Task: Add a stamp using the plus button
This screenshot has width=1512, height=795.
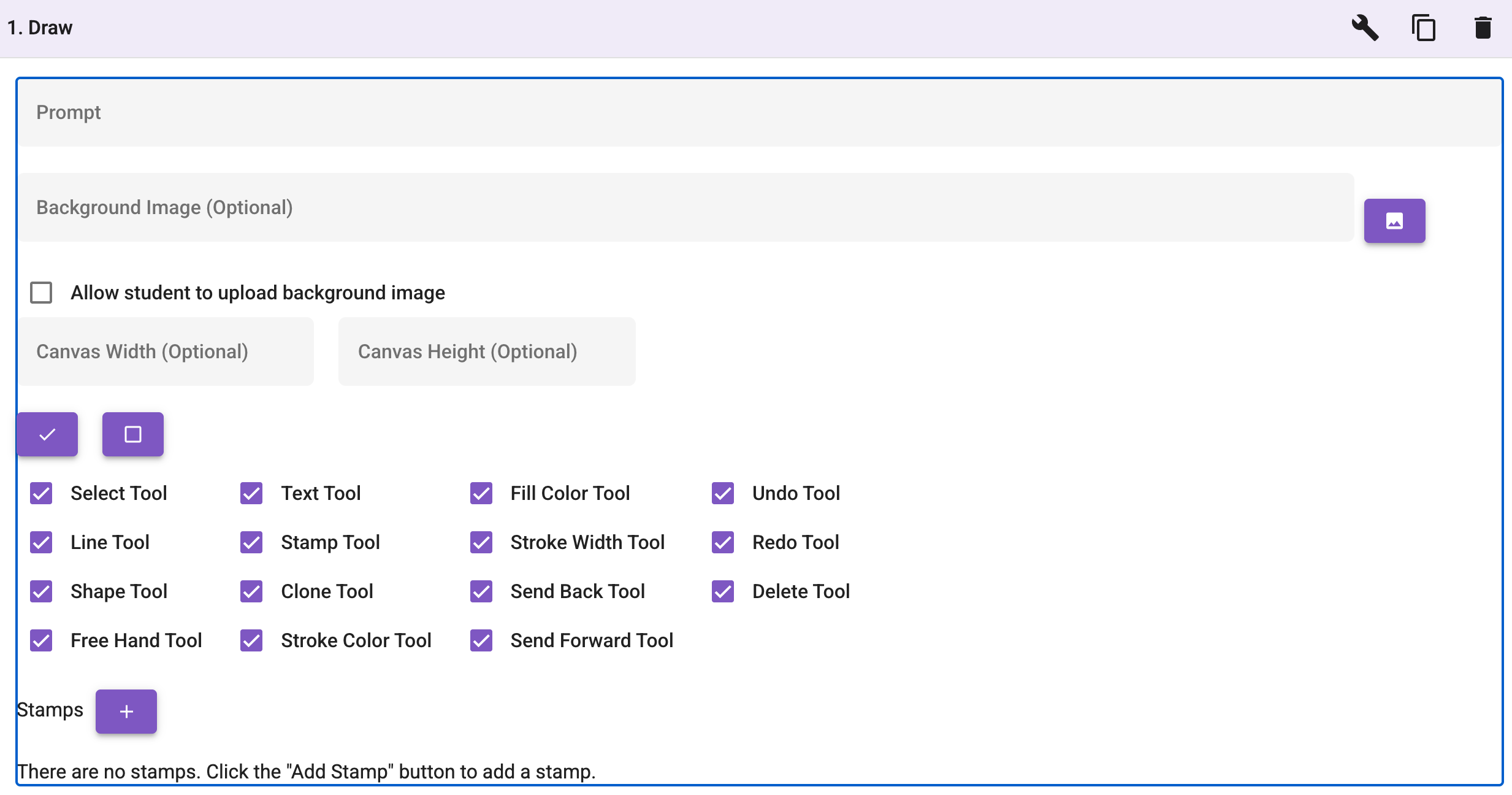Action: click(126, 711)
